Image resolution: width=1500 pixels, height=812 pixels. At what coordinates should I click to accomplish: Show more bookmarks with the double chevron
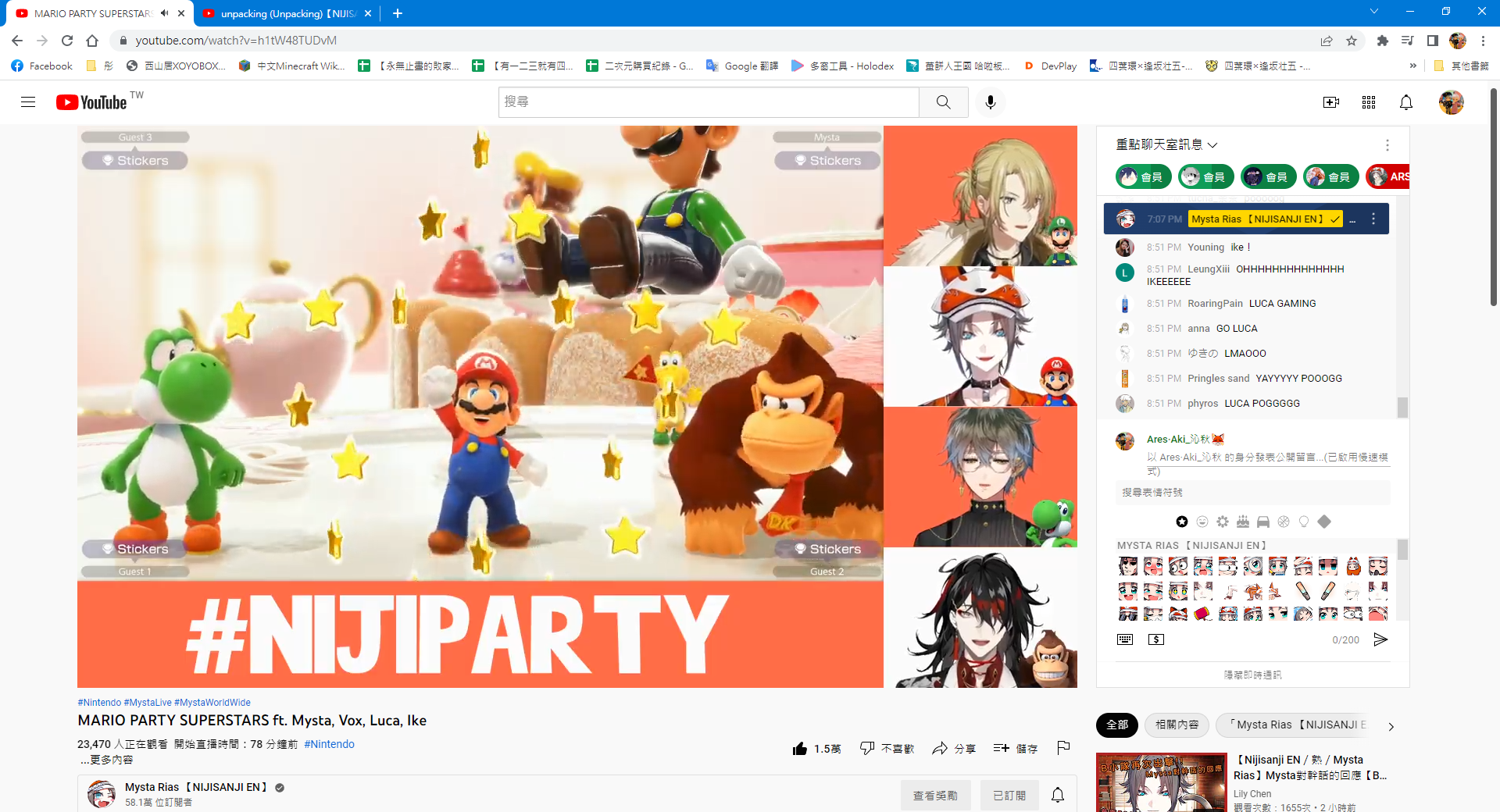(x=1412, y=66)
